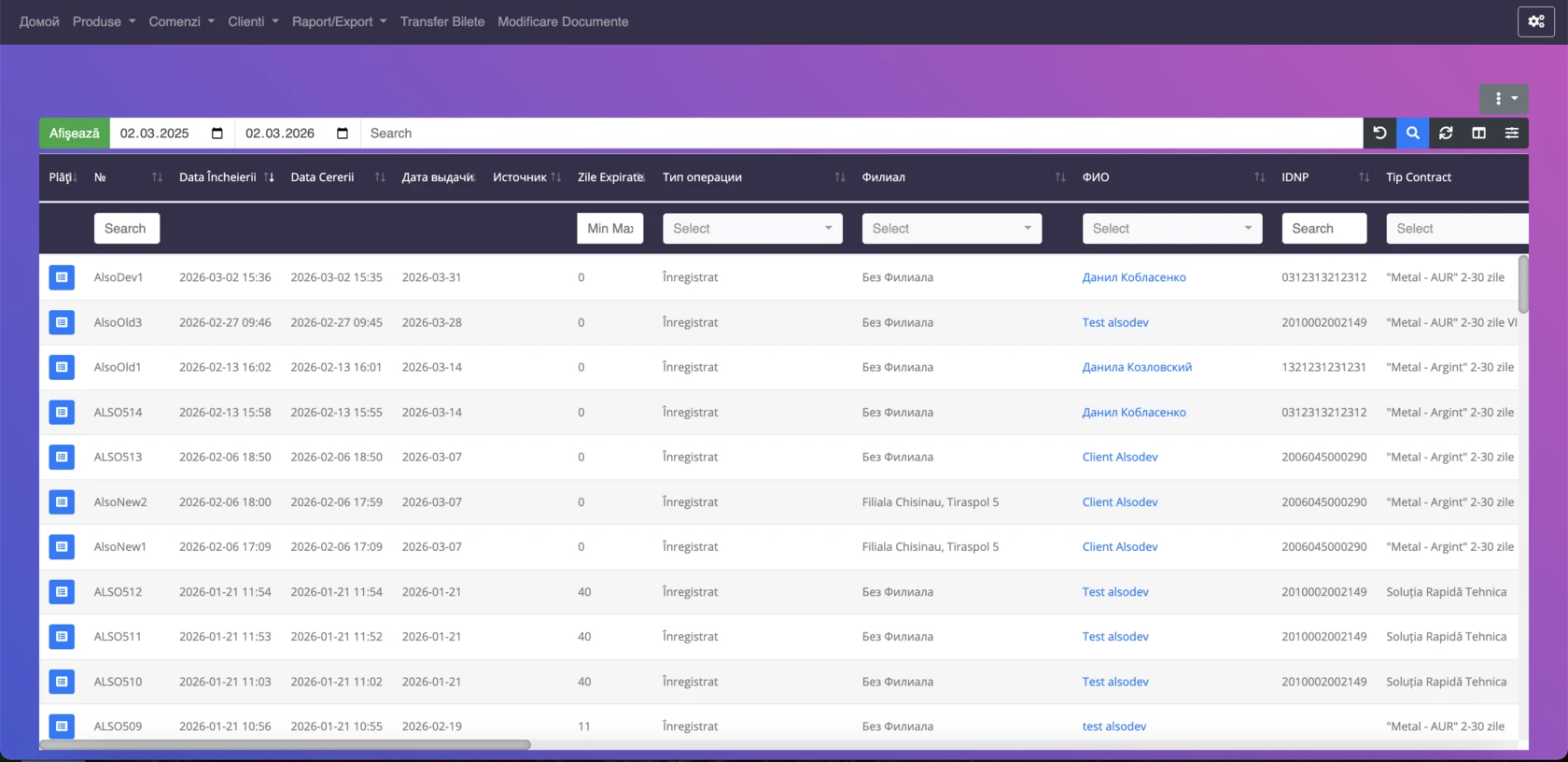The image size is (1568, 762).
Task: Sort by Филиал column
Action: (x=1060, y=177)
